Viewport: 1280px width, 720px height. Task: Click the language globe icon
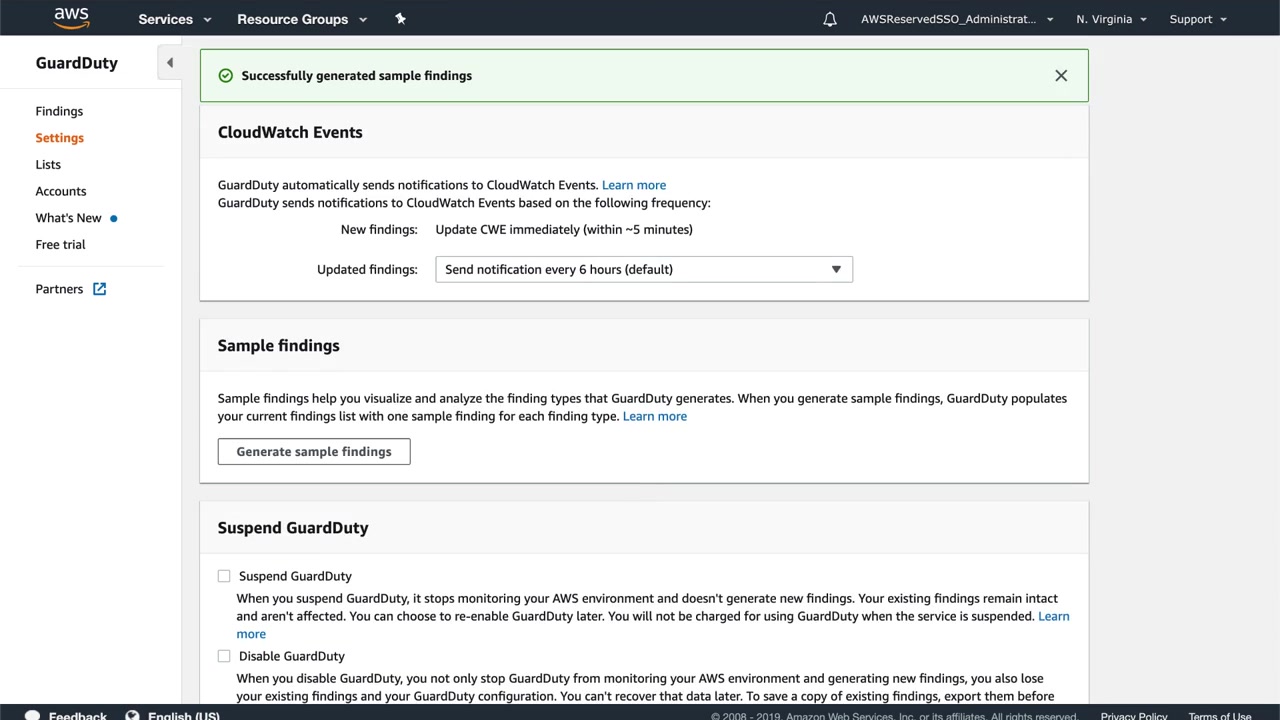[133, 715]
